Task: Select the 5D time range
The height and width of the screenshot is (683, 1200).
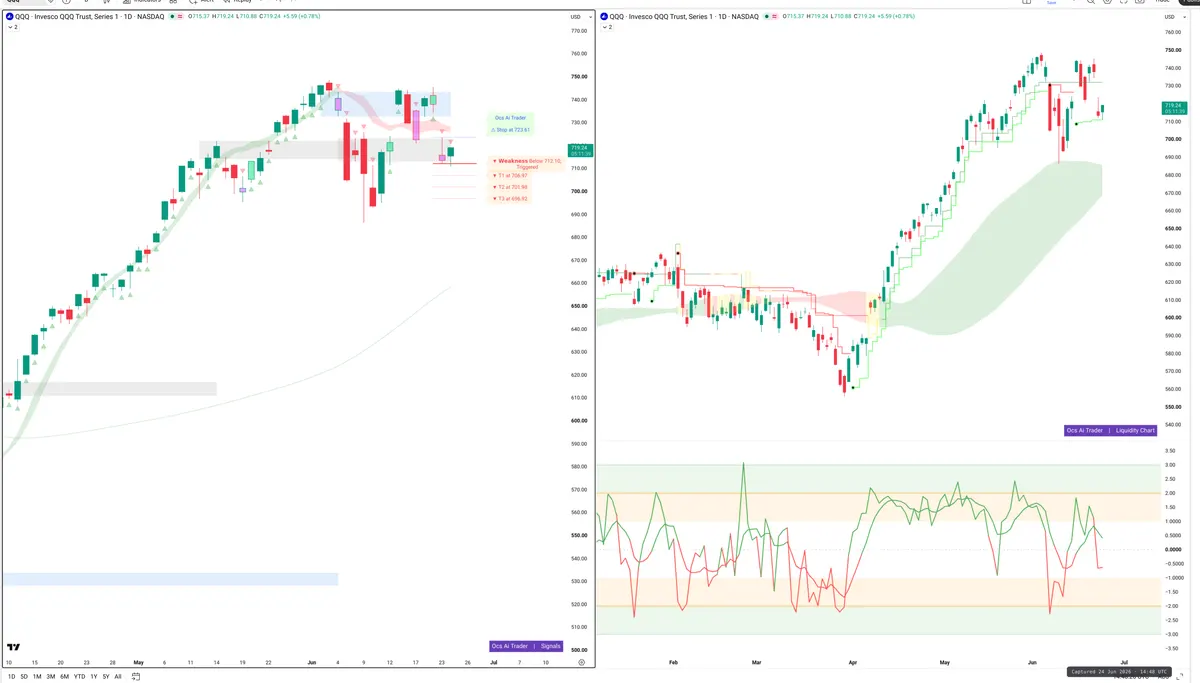Action: (x=24, y=676)
